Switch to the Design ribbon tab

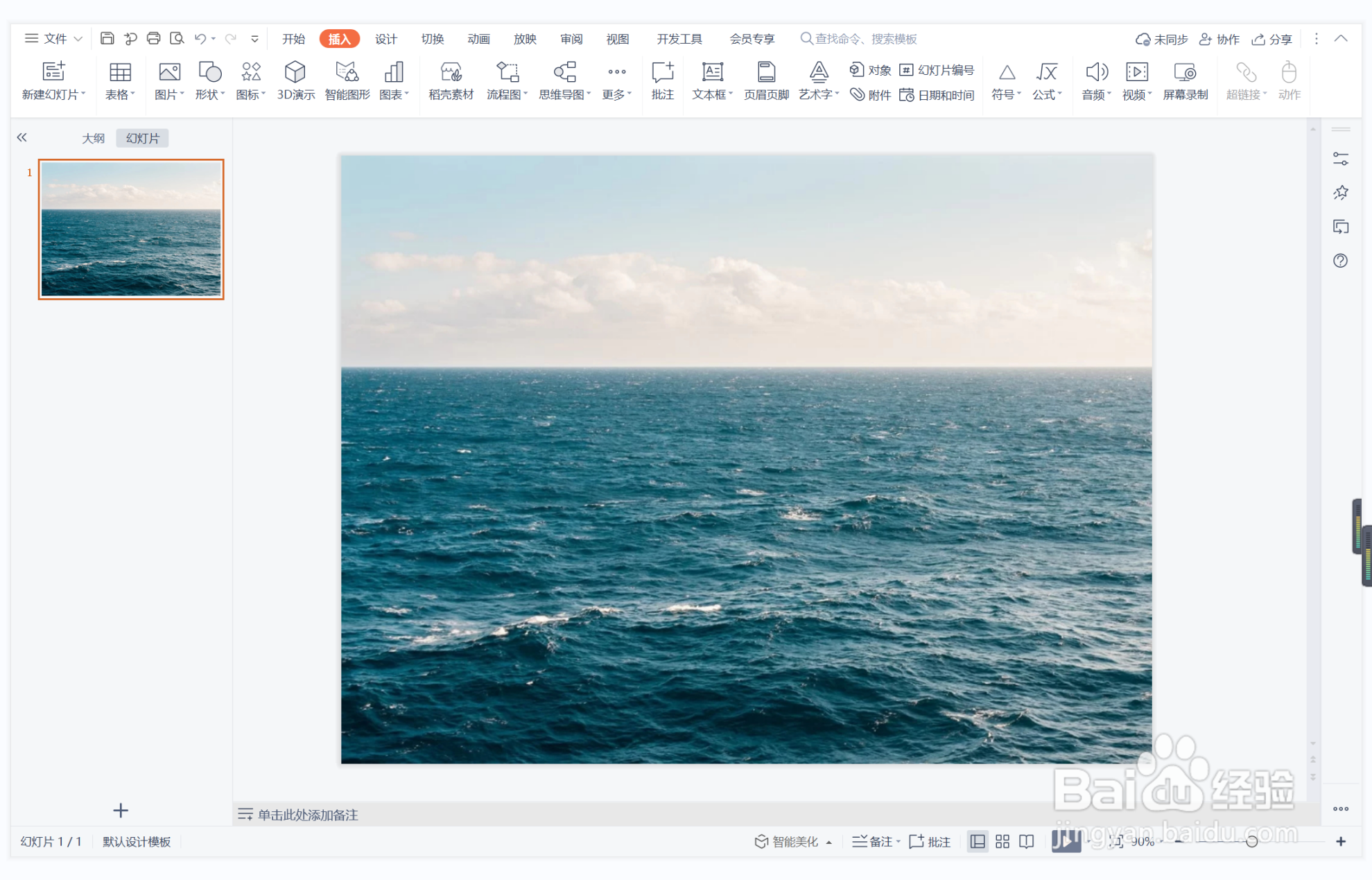386,39
